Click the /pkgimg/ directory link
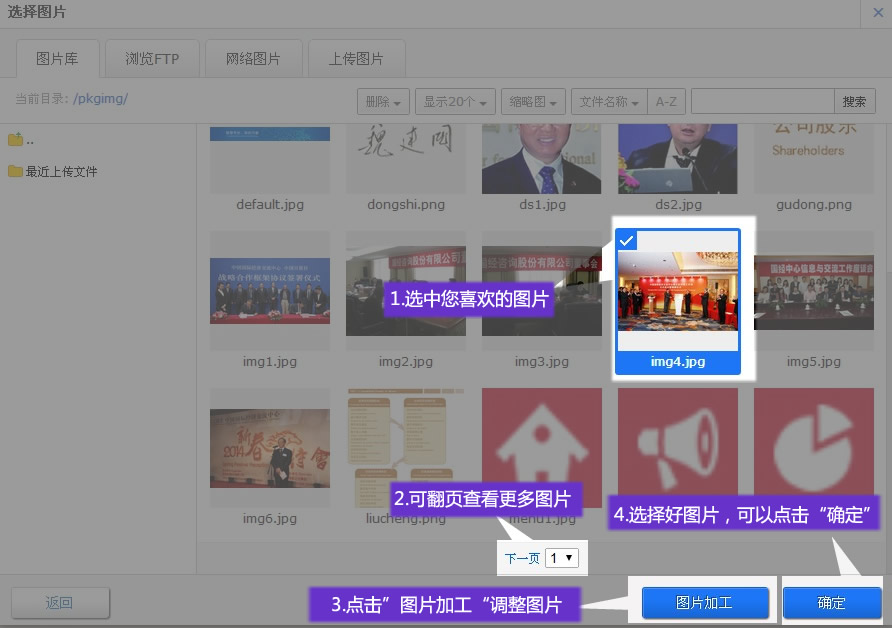Viewport: 892px width, 628px height. pyautogui.click(x=101, y=98)
